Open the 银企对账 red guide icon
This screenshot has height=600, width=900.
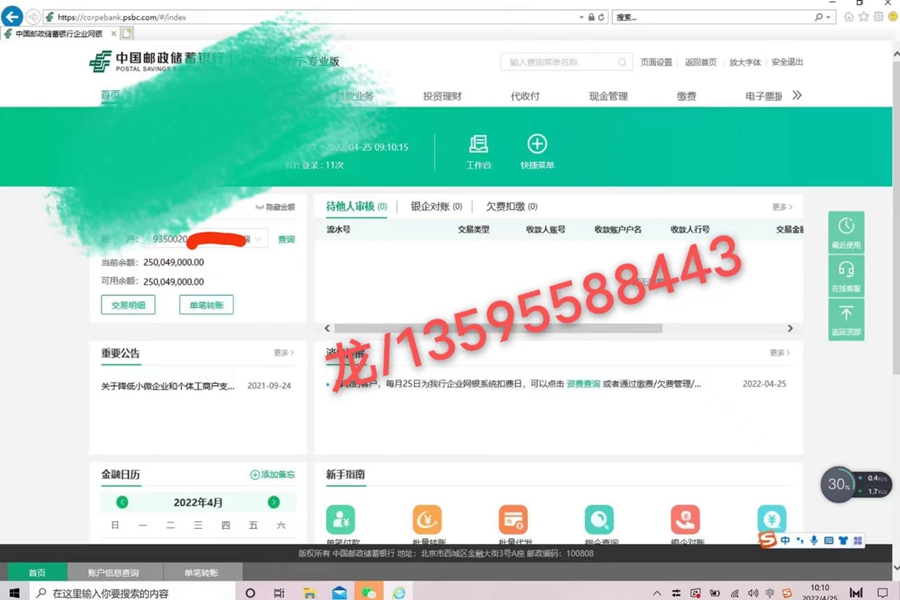[685, 520]
